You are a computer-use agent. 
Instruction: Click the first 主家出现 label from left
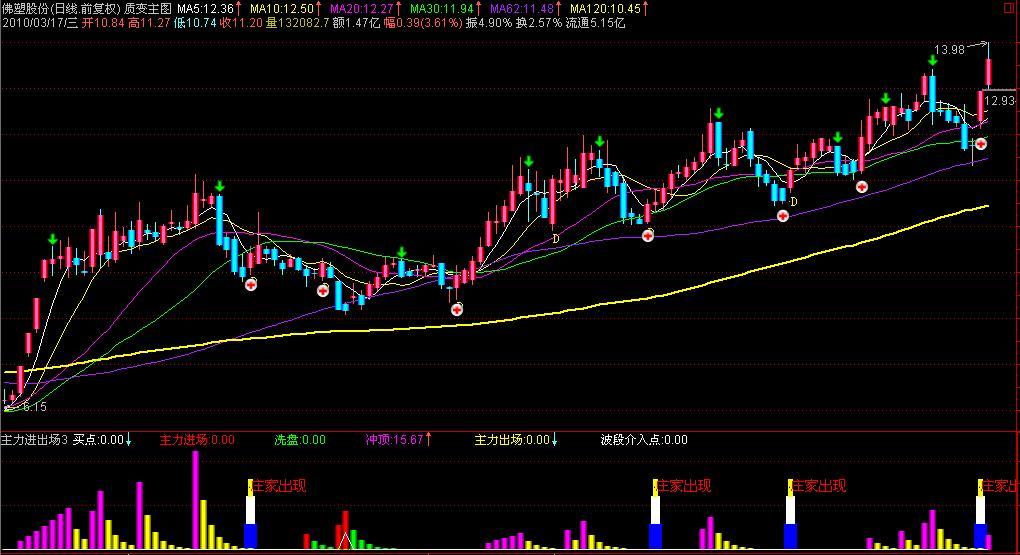click(279, 486)
